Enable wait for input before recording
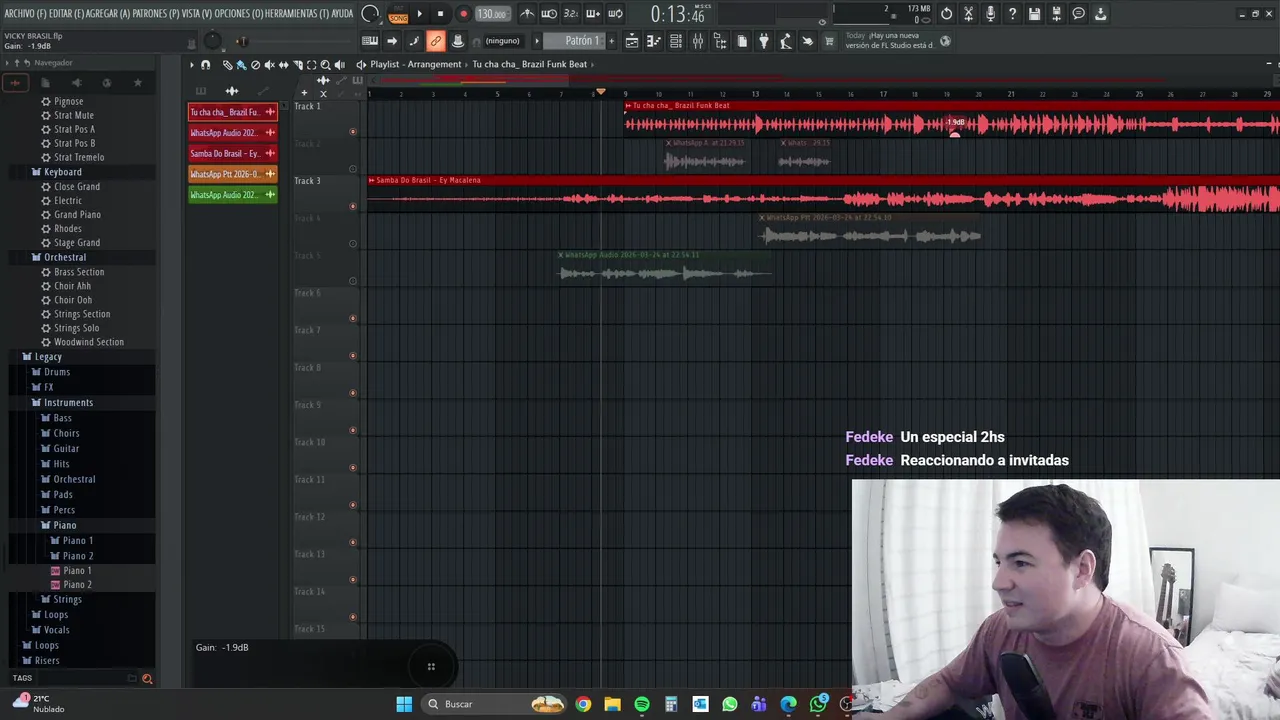Screen dimensions: 1280x720 pos(549,14)
